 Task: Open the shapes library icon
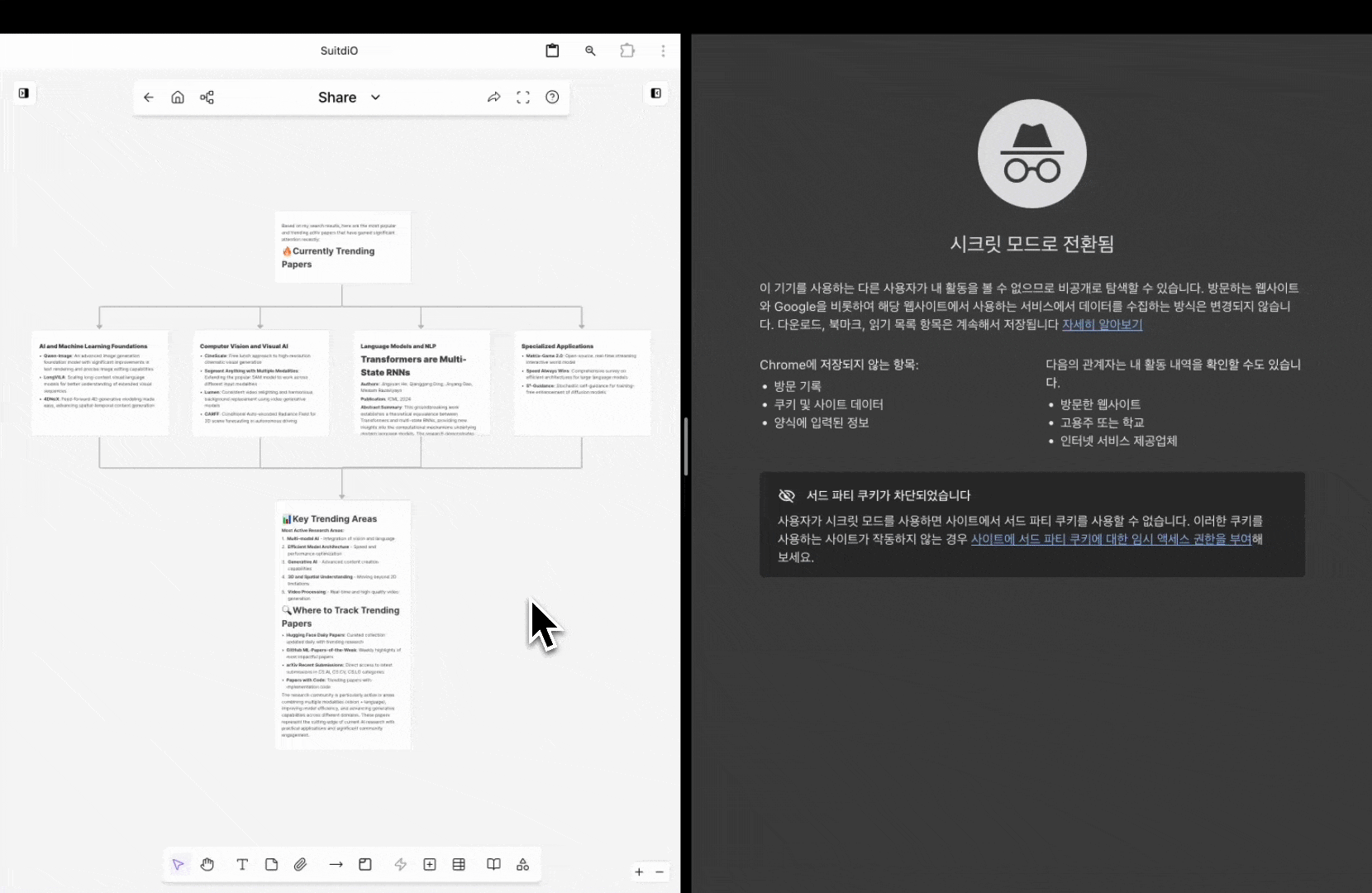[522, 865]
